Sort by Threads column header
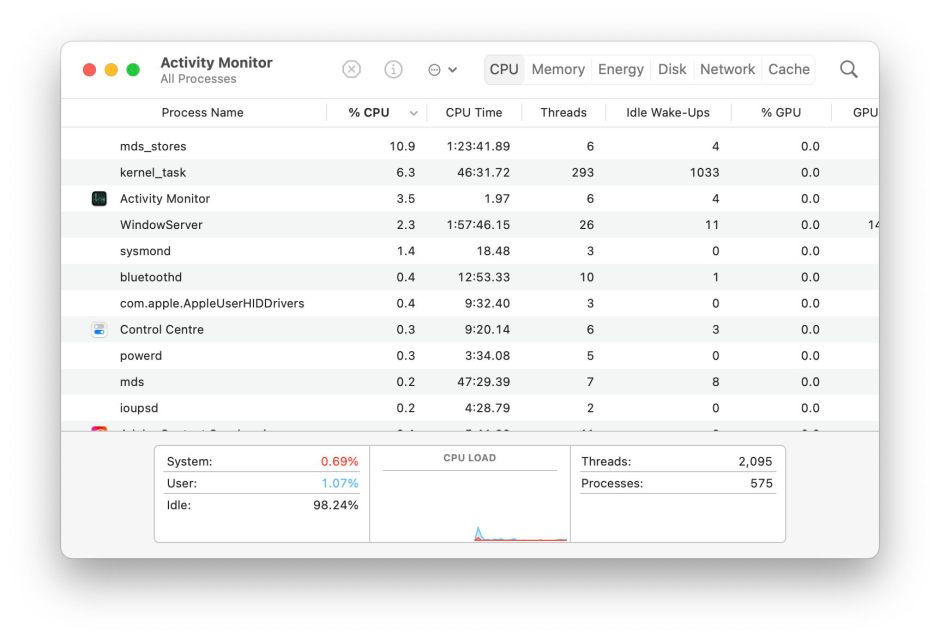This screenshot has width=940, height=639. (x=563, y=113)
